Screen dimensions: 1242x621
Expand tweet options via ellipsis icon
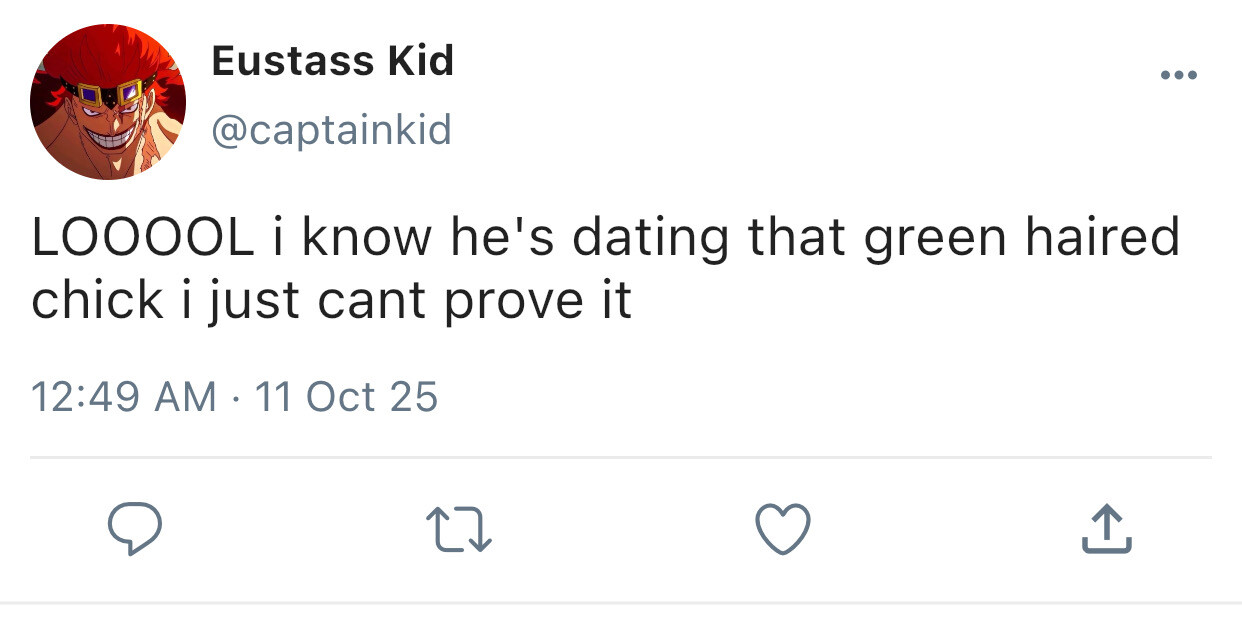[x=1180, y=75]
